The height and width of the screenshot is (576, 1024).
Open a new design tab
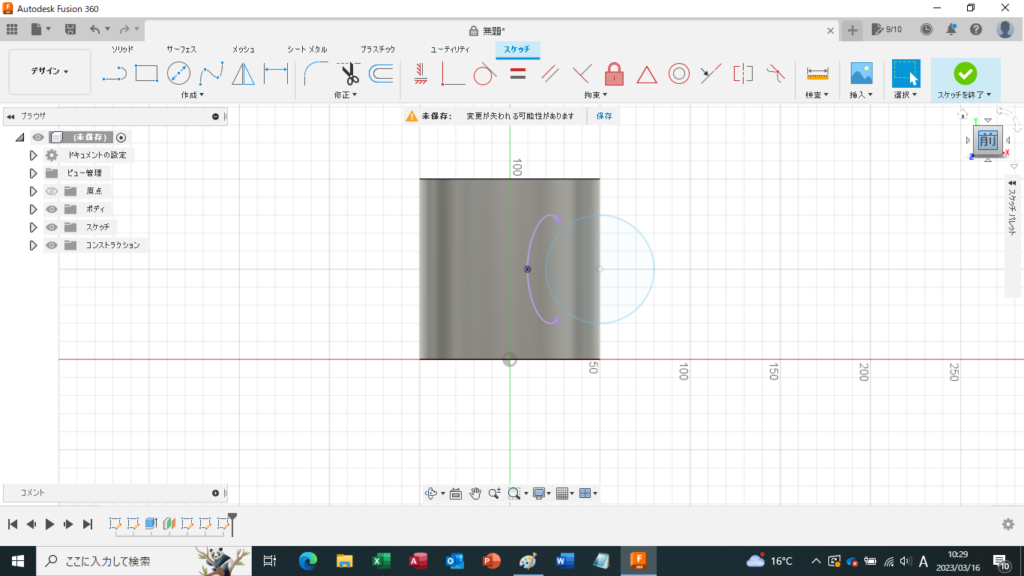click(x=852, y=30)
